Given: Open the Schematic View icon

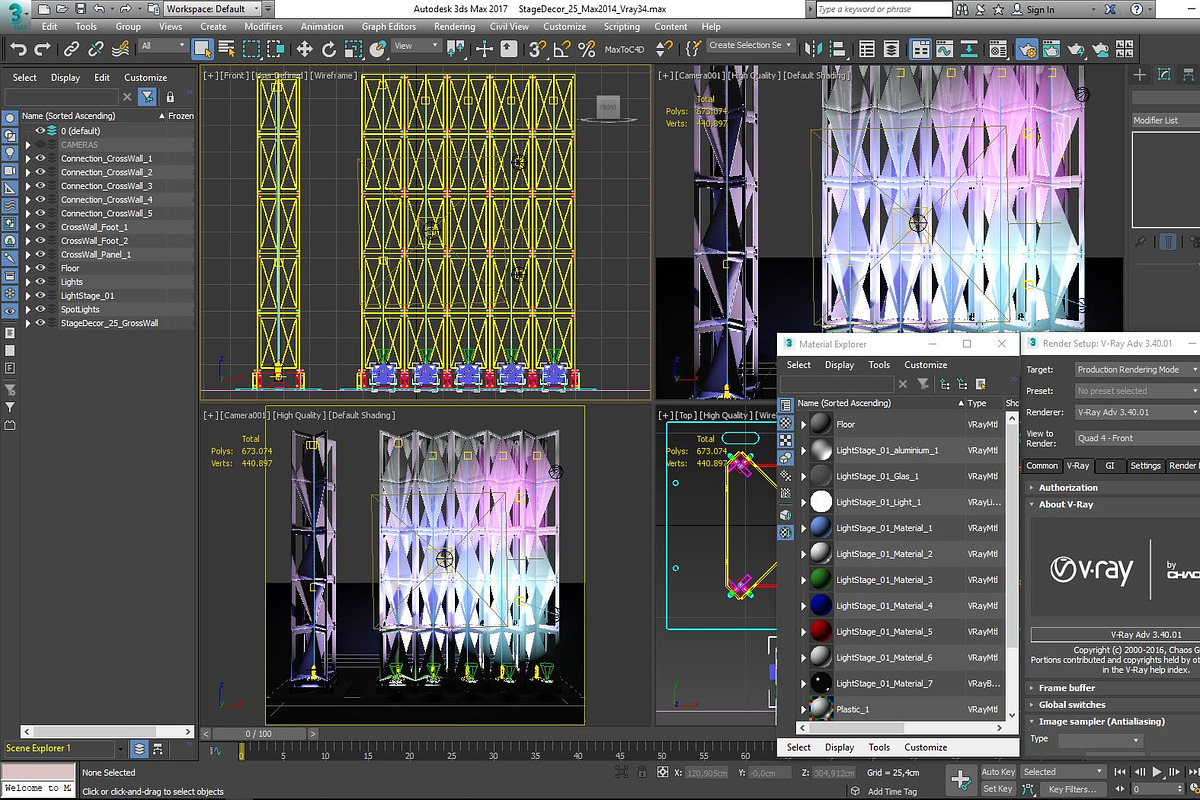Looking at the screenshot, I should 970,48.
